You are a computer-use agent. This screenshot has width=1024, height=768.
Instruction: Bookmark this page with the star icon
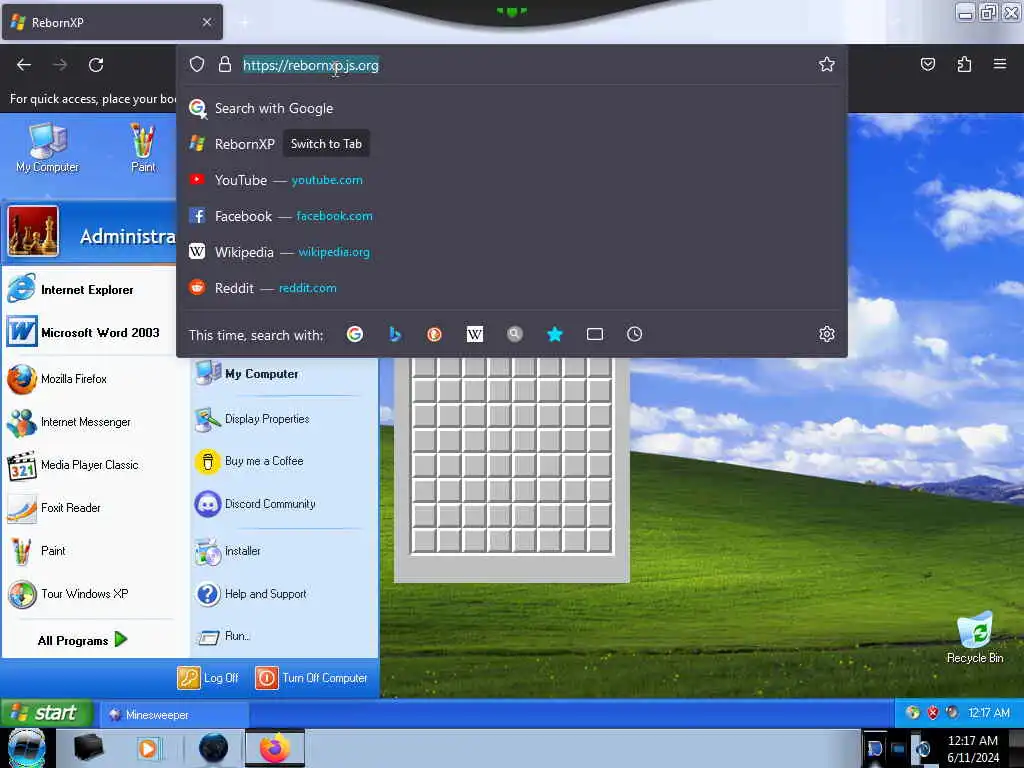(x=827, y=64)
